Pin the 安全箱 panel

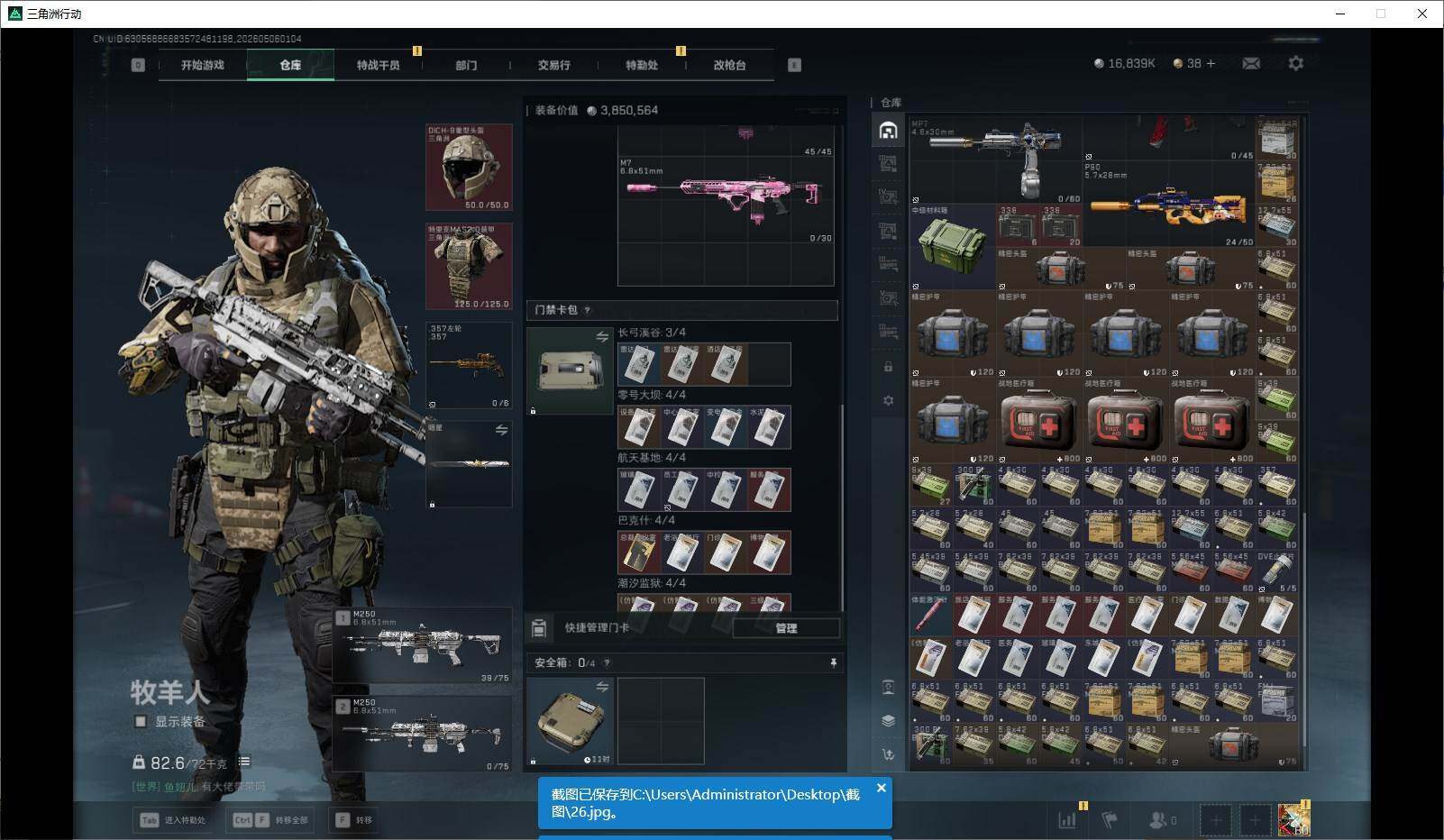click(833, 662)
